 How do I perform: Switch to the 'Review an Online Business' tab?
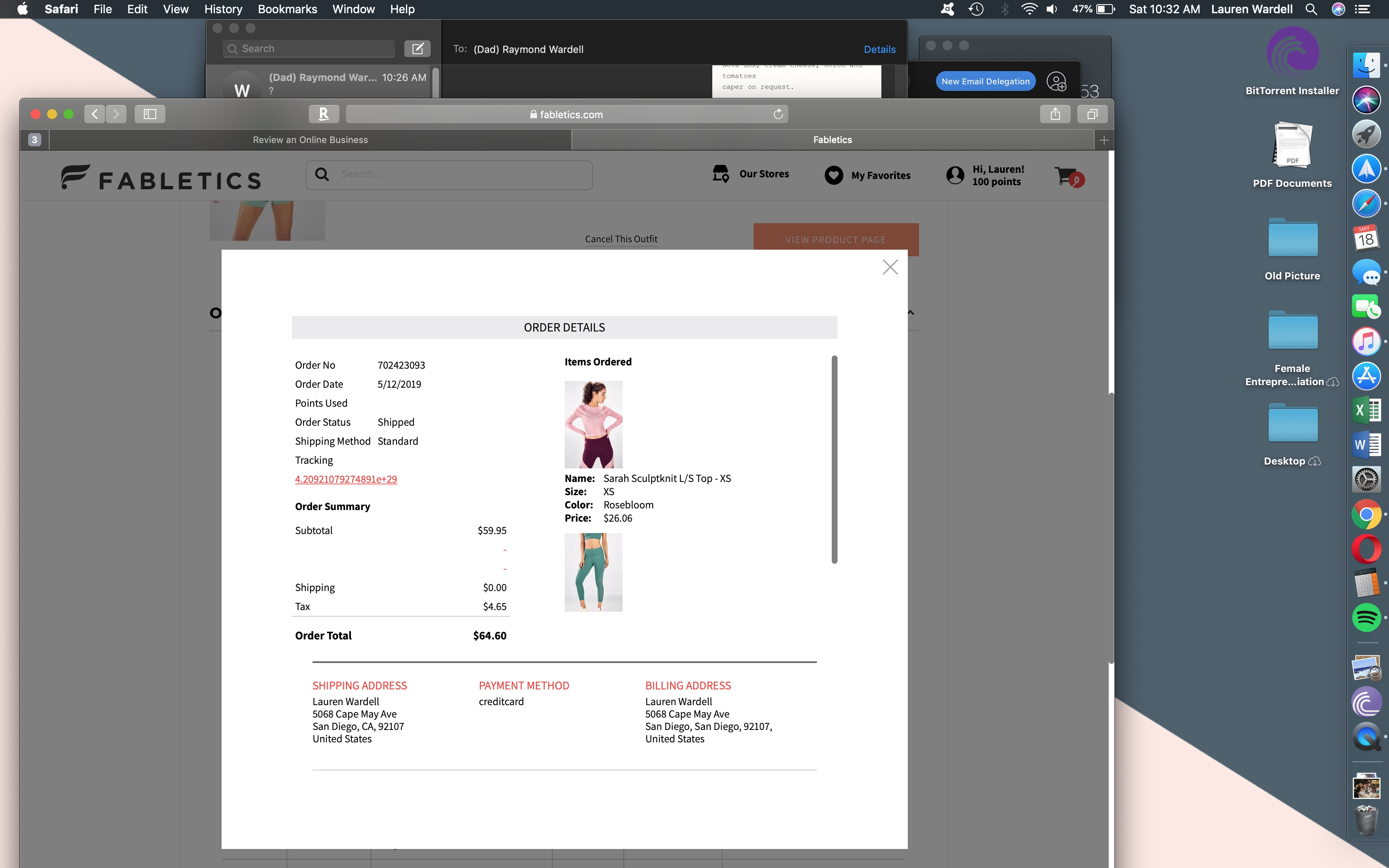tap(310, 139)
